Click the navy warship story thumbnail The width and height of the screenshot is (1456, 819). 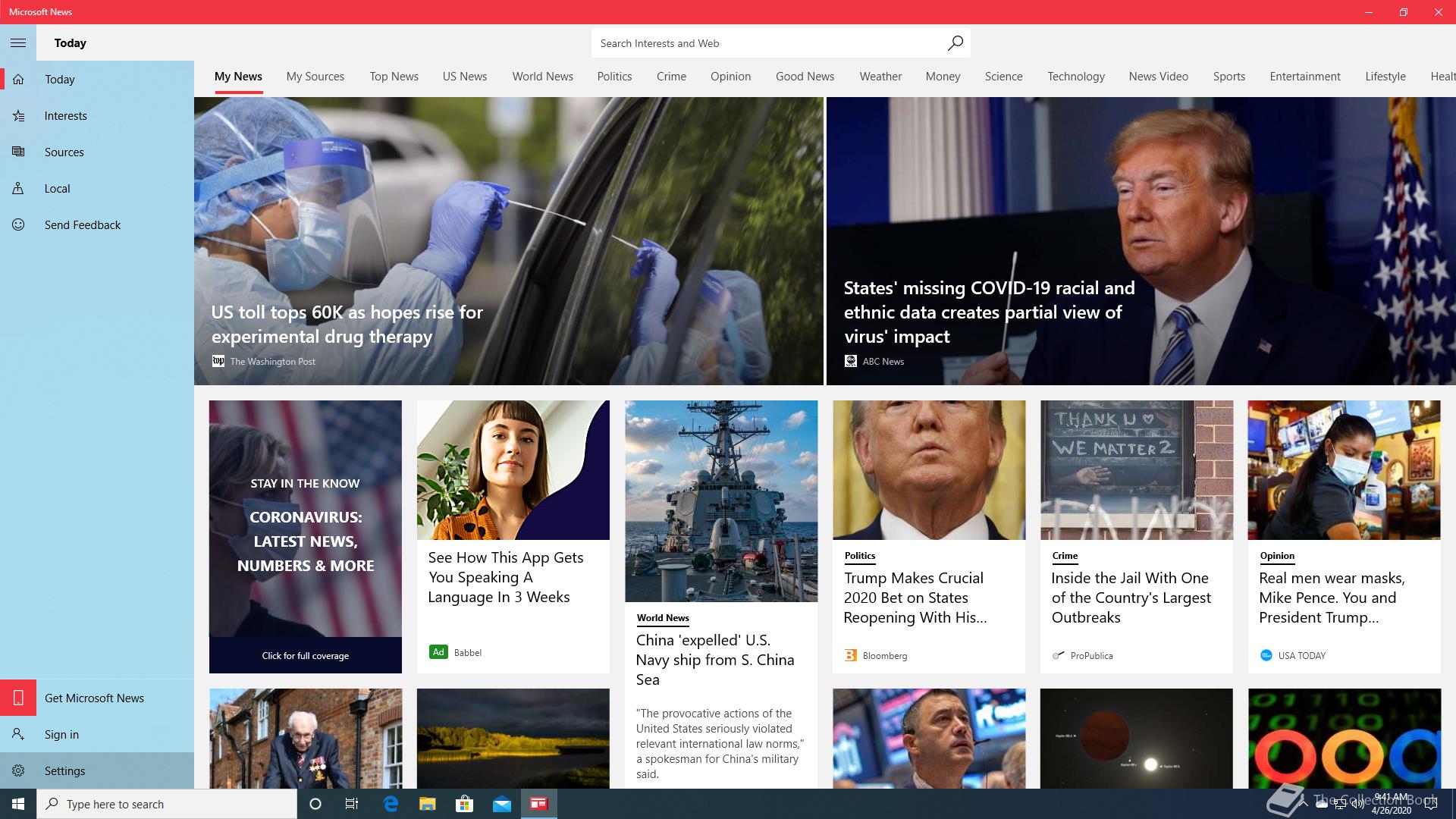point(721,501)
